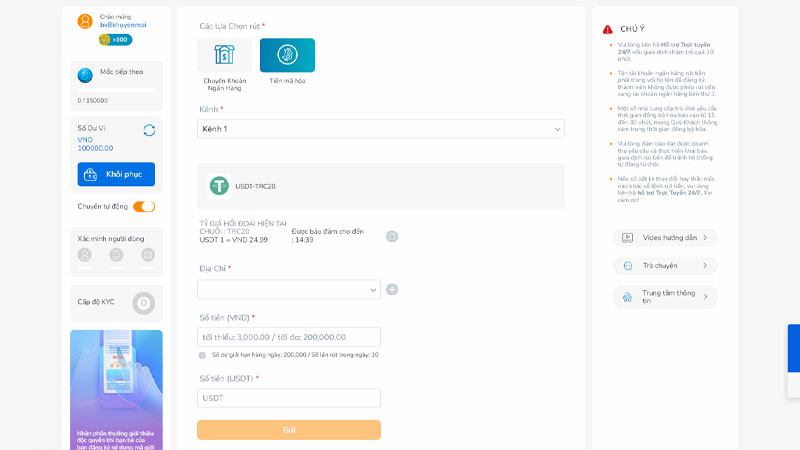Click the referral promotion banner
800x450 pixels.
click(116, 390)
